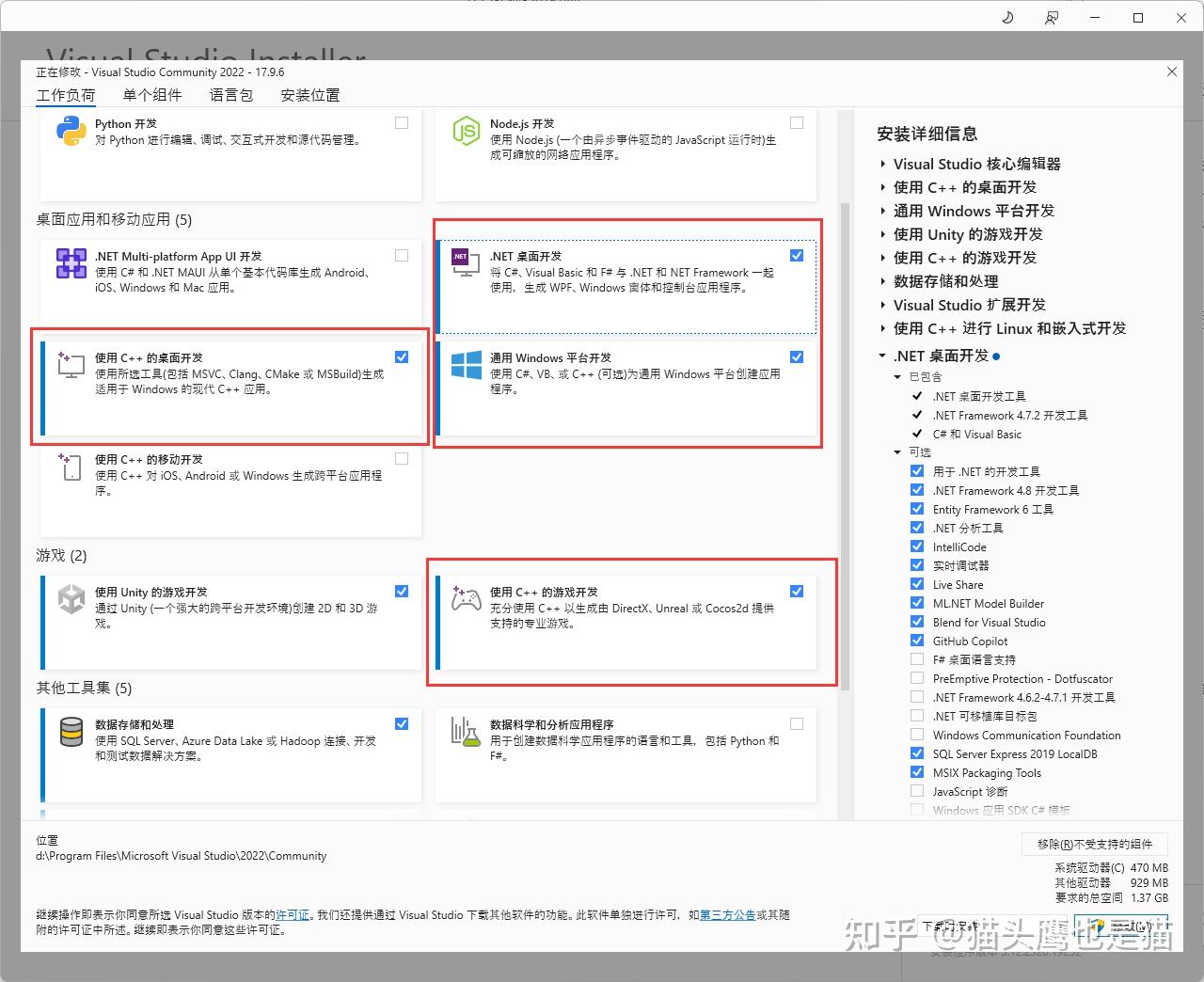The image size is (1204, 982).
Task: Click the Python 开发 workload icon
Action: tap(71, 131)
